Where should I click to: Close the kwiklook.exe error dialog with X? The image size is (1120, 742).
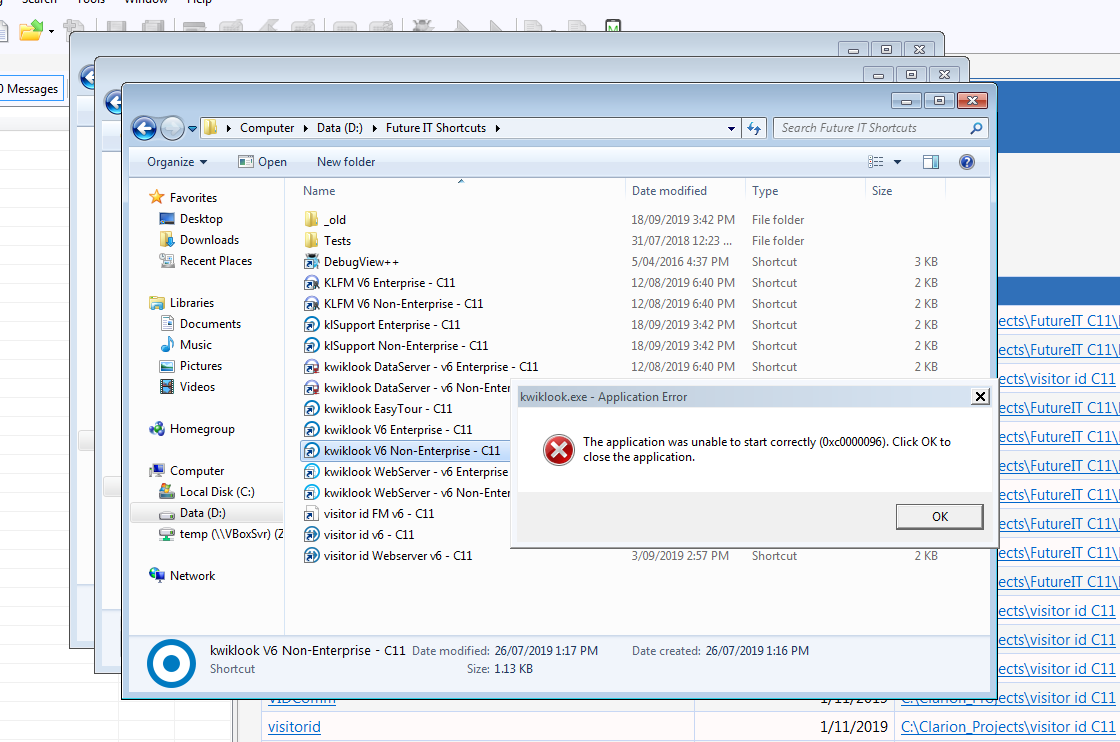(980, 397)
